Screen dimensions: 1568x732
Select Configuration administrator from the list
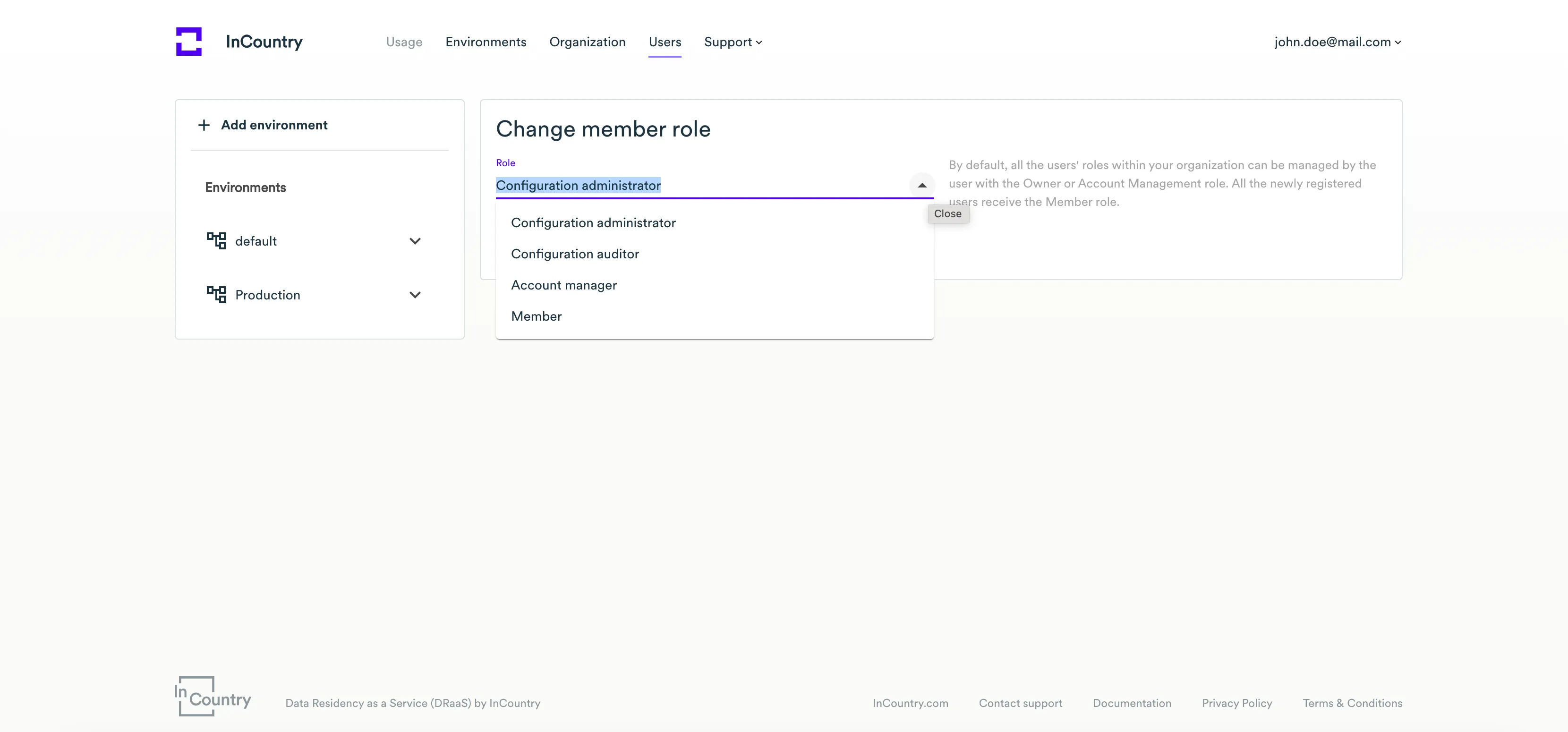click(593, 223)
